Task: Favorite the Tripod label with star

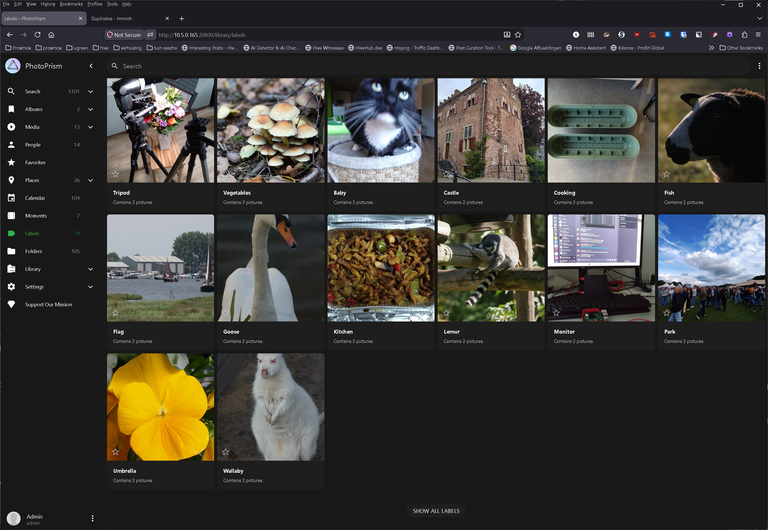Action: pyautogui.click(x=116, y=174)
